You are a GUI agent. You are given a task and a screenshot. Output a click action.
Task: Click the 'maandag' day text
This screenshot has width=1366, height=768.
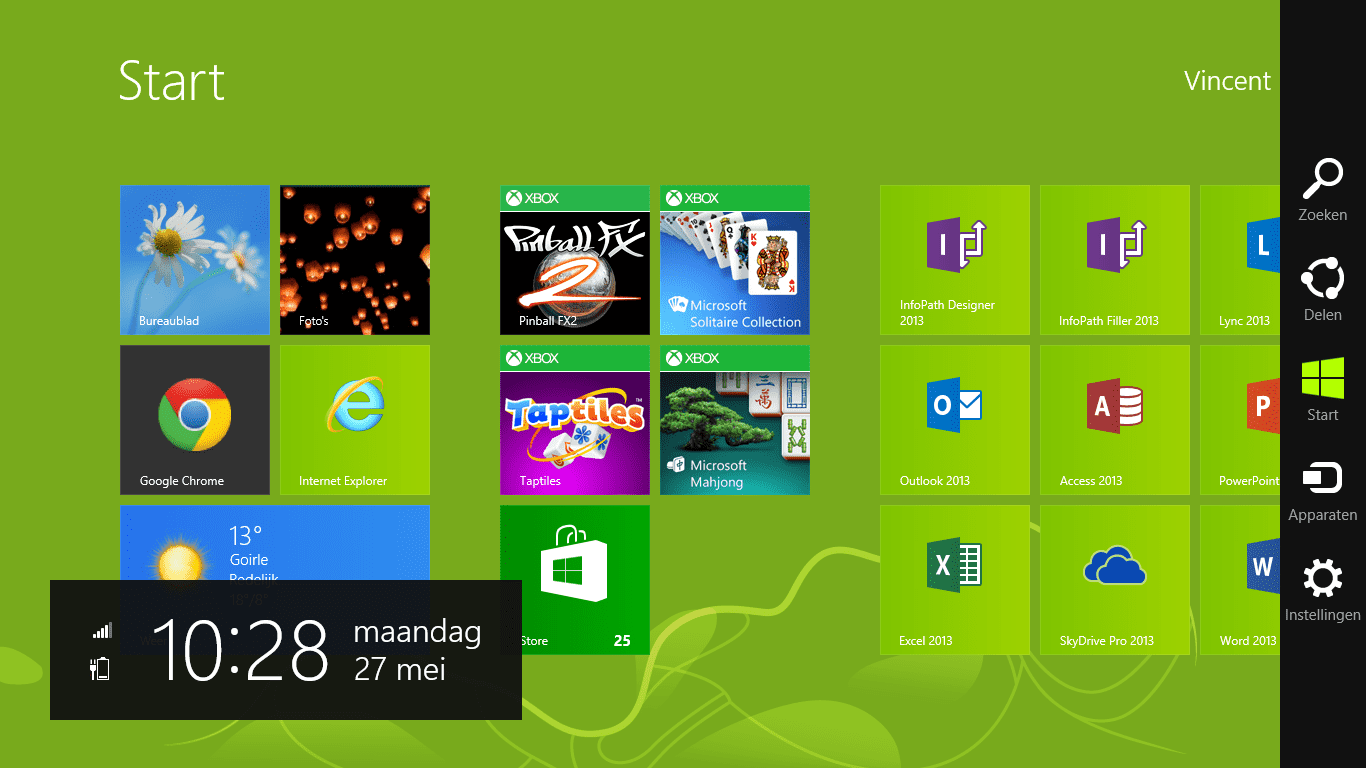pos(418,633)
